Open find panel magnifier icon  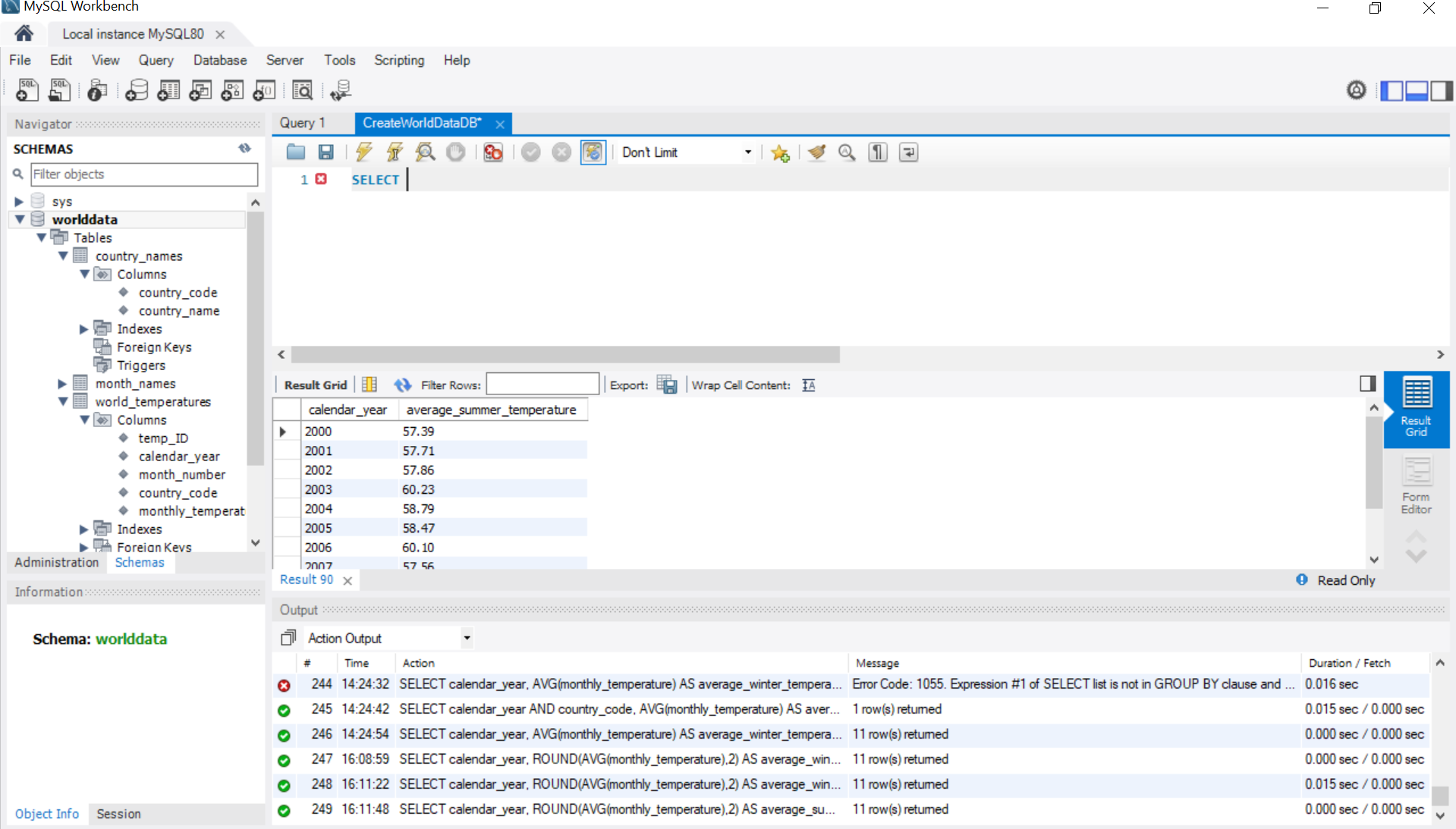tap(847, 152)
